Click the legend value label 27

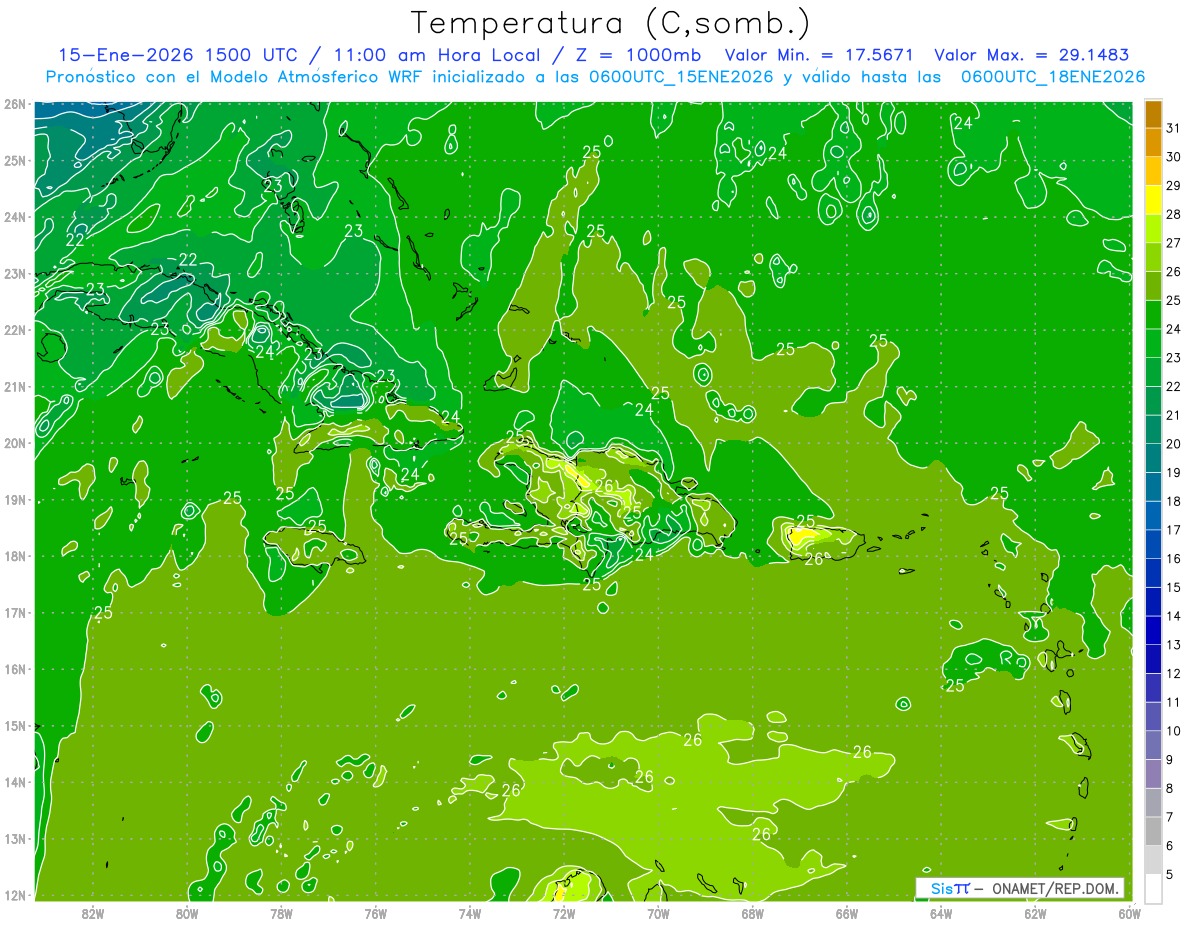(1173, 242)
